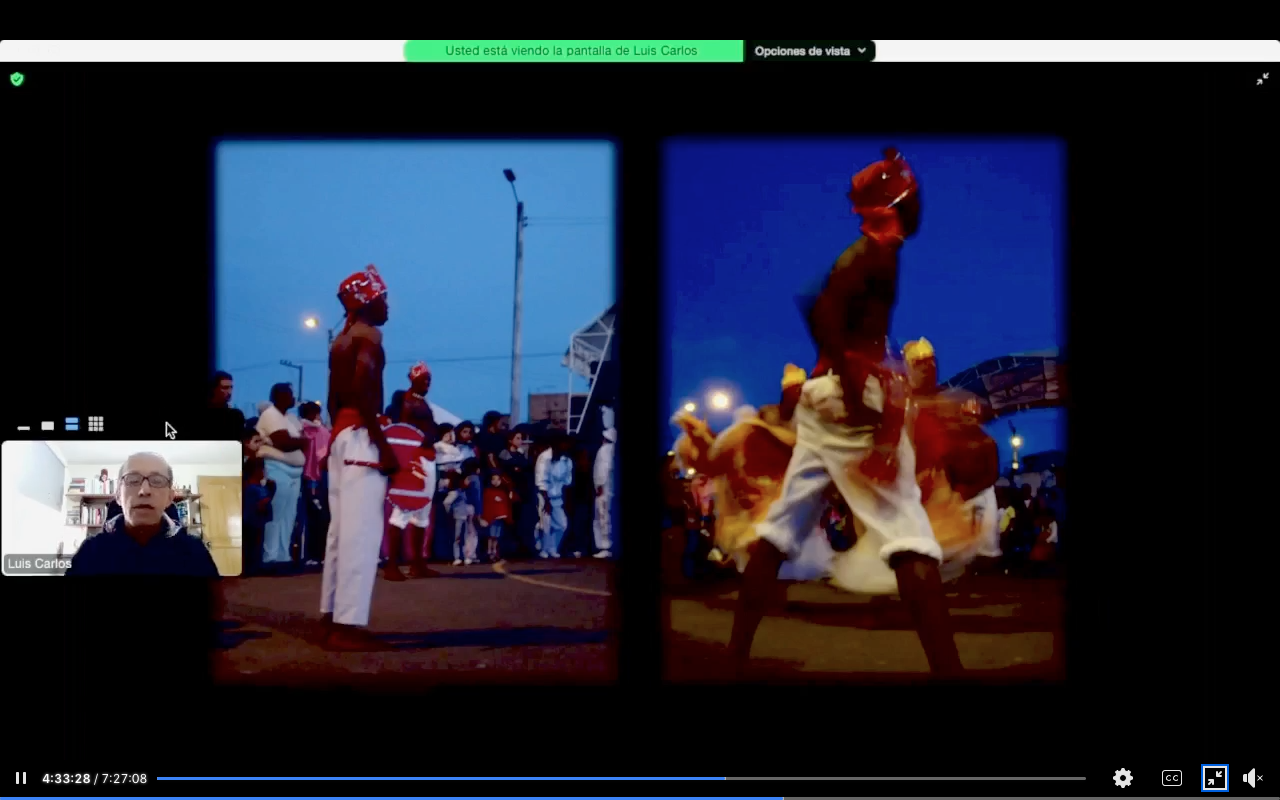Toggle closed captions with CC button
This screenshot has height=800, width=1280.
[1172, 778]
